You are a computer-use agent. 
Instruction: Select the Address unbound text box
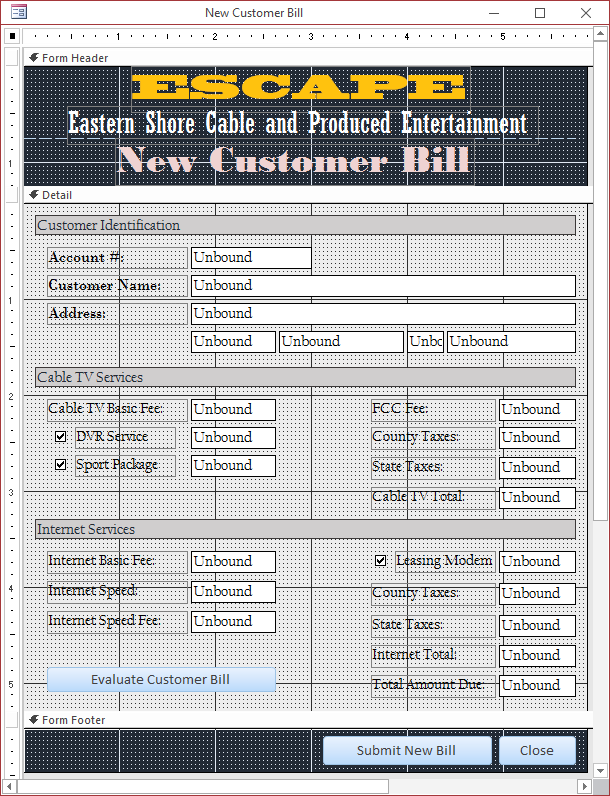383,314
